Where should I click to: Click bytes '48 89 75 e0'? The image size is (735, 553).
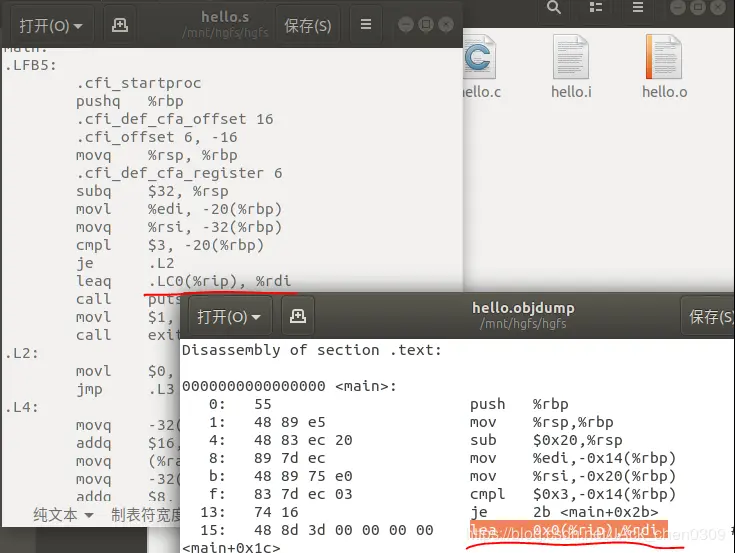(303, 476)
